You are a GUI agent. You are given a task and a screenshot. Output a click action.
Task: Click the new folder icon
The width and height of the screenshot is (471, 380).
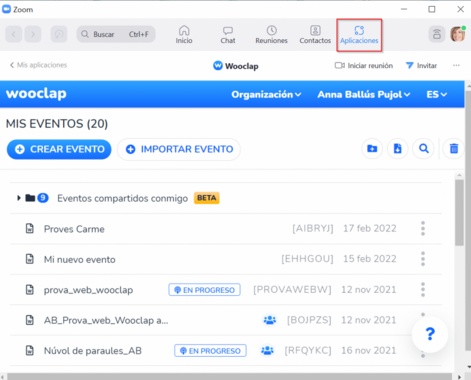pos(372,149)
